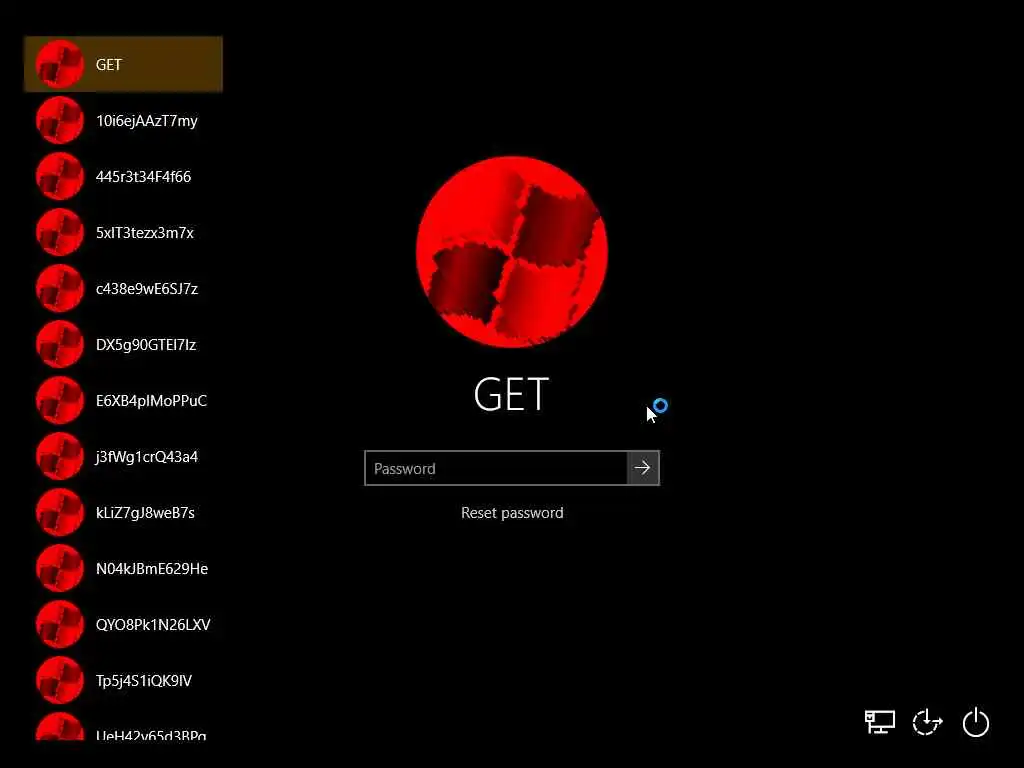The width and height of the screenshot is (1024, 768).
Task: Click the GET account name in user list
Action: [x=108, y=65]
